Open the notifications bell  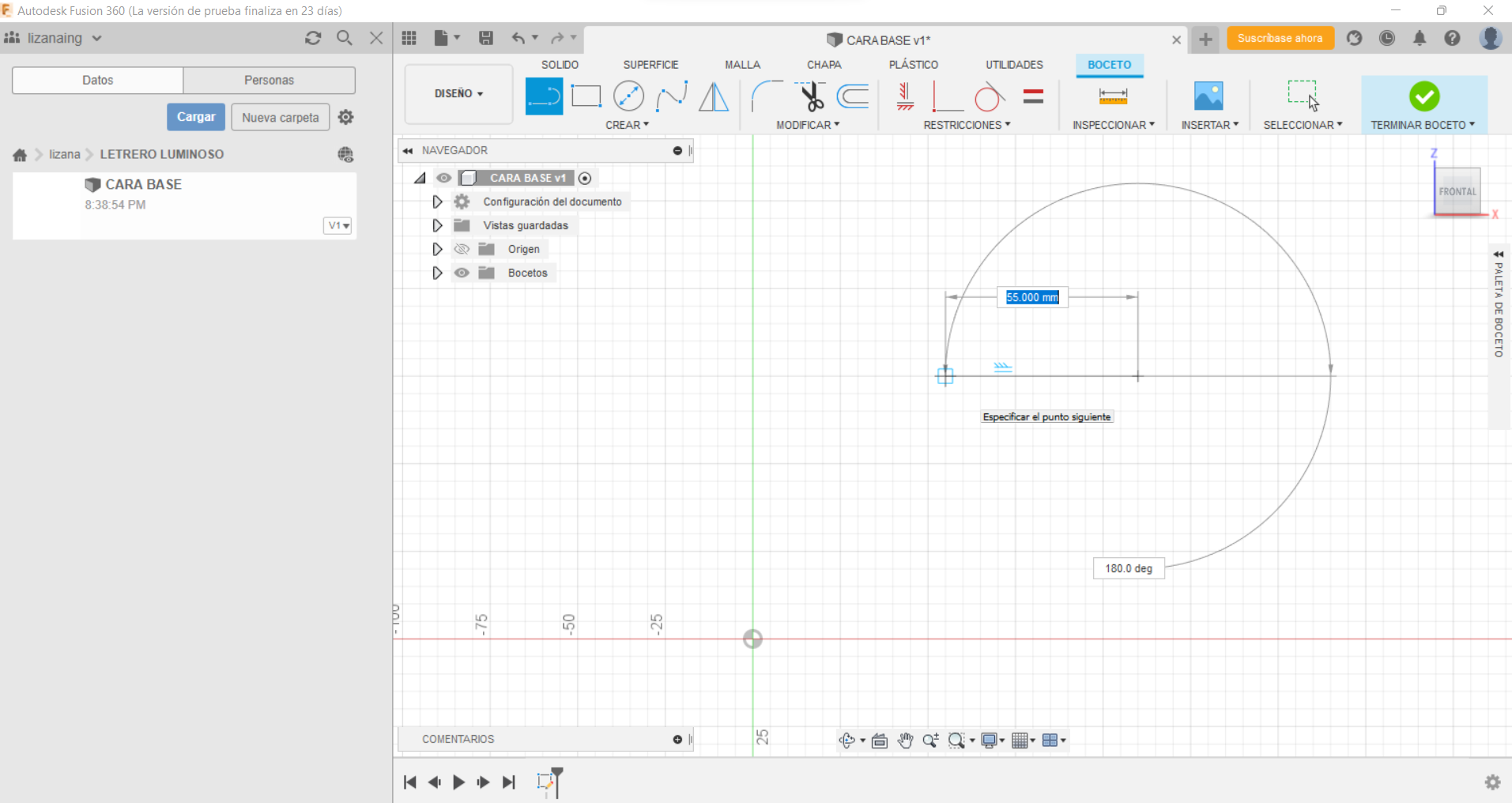1420,38
